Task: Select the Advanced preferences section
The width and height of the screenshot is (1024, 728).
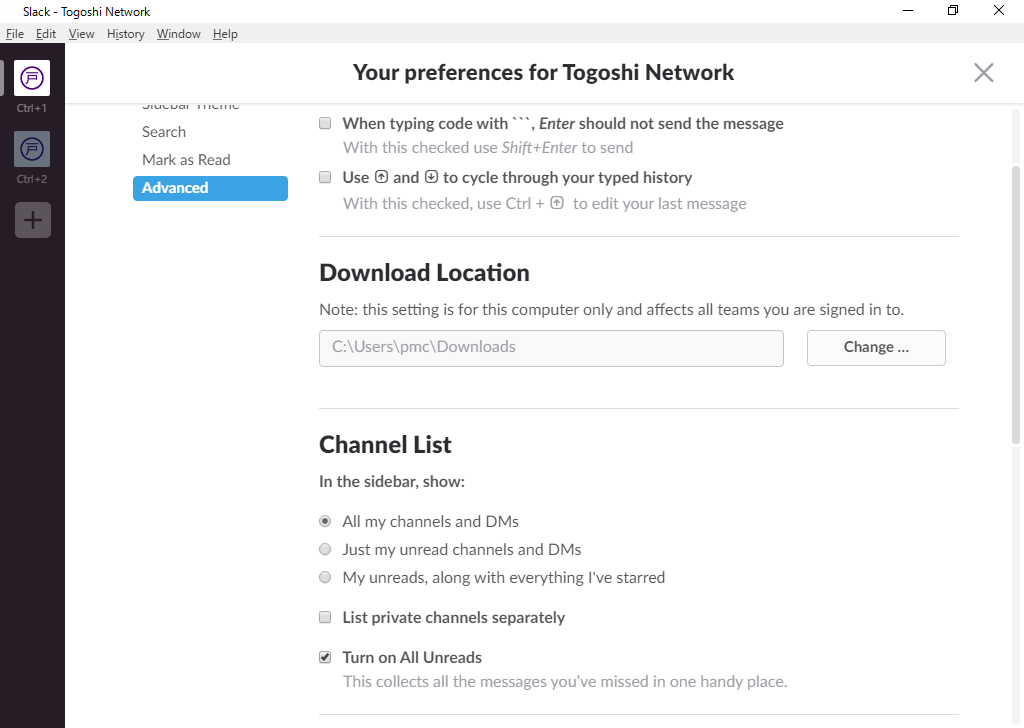Action: (x=210, y=188)
